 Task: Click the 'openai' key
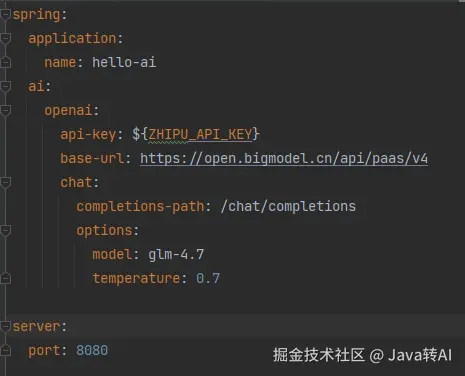[x=68, y=111]
